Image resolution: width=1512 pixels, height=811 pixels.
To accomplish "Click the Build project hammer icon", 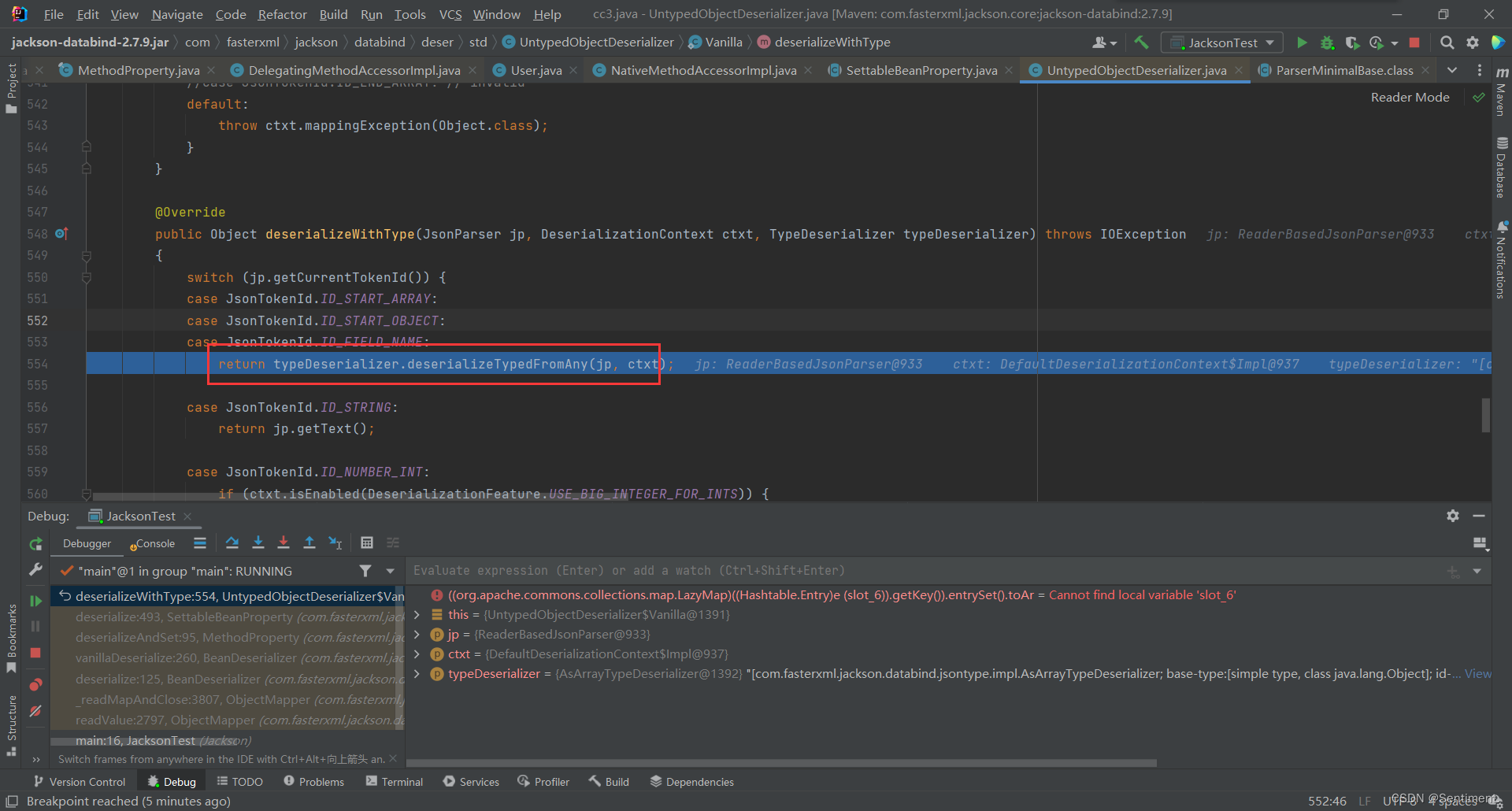I will point(1141,43).
